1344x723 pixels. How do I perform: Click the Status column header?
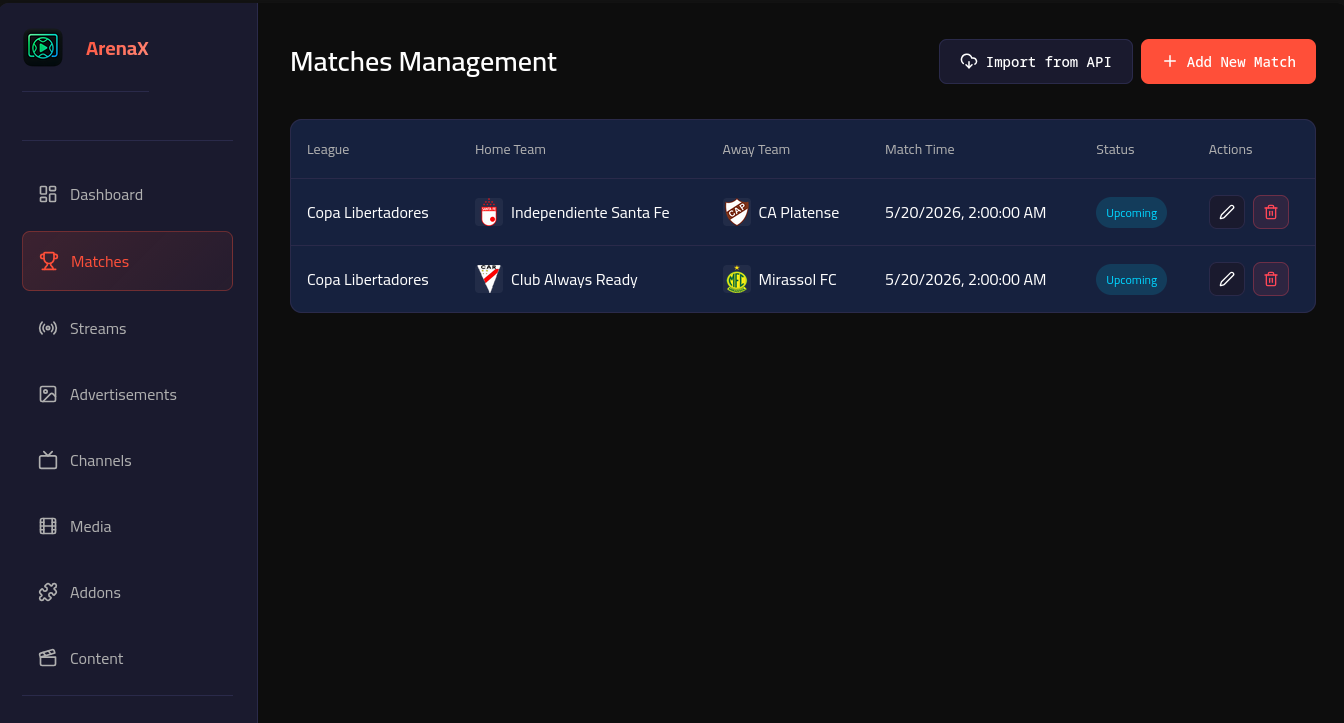click(1115, 149)
